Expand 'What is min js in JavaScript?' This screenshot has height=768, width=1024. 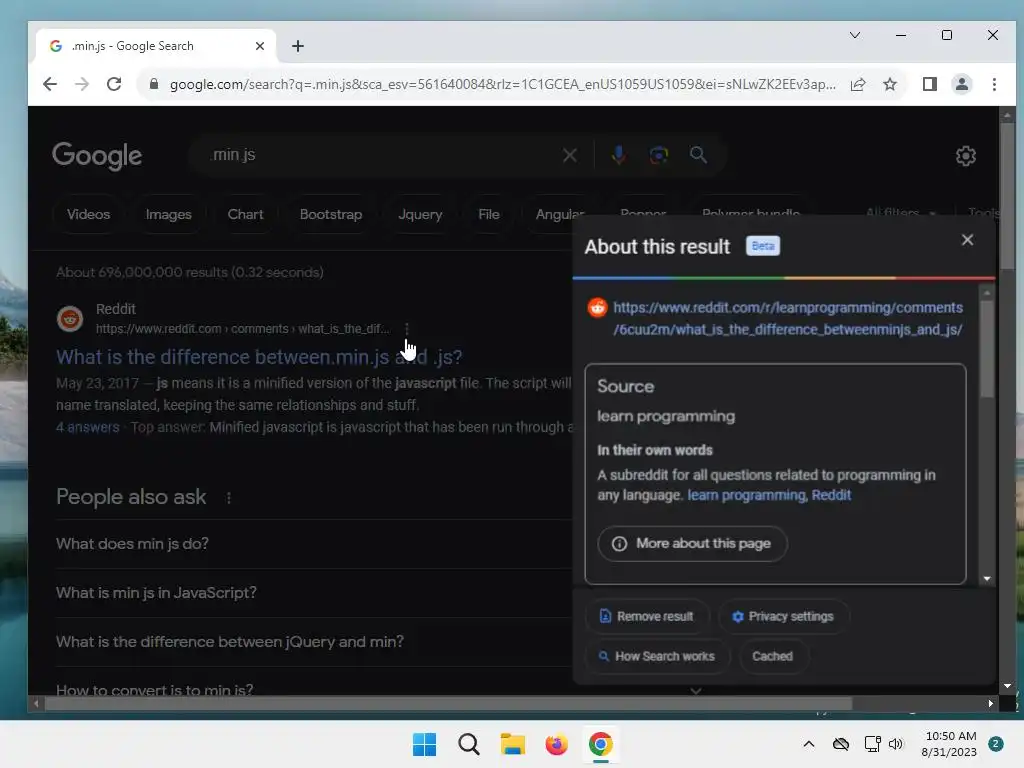pos(313,593)
